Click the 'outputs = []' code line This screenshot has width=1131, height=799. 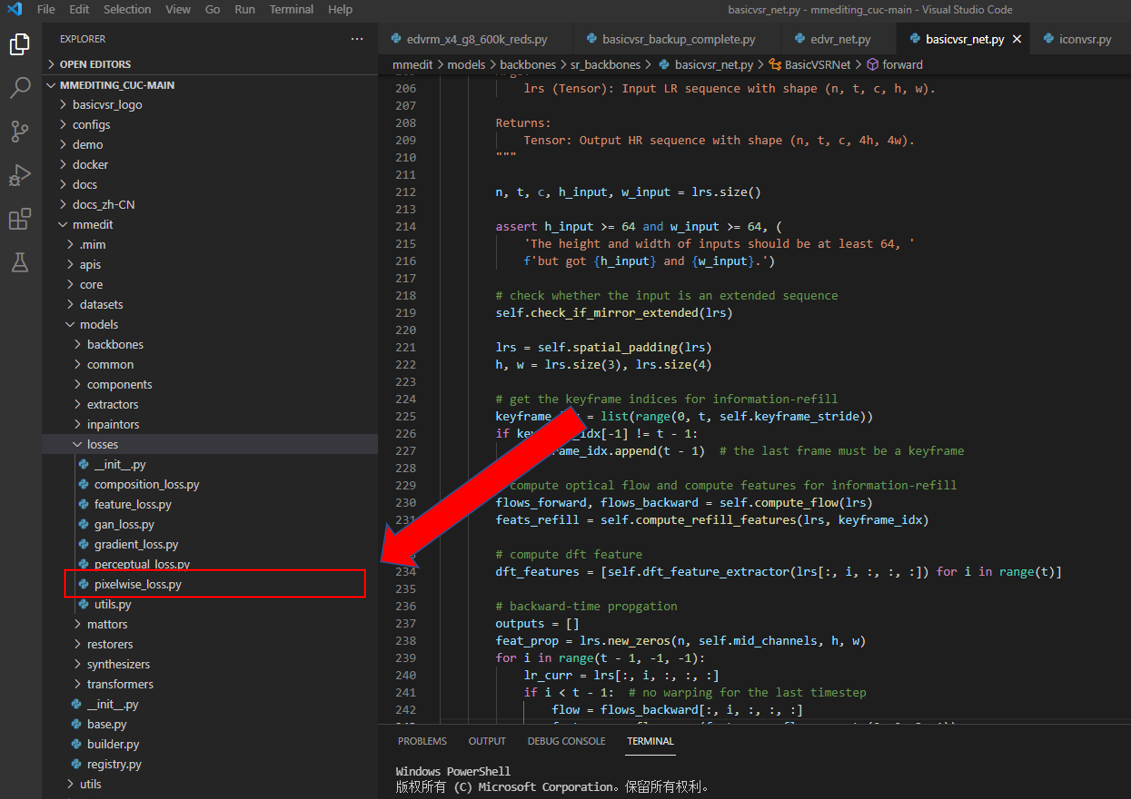537,624
